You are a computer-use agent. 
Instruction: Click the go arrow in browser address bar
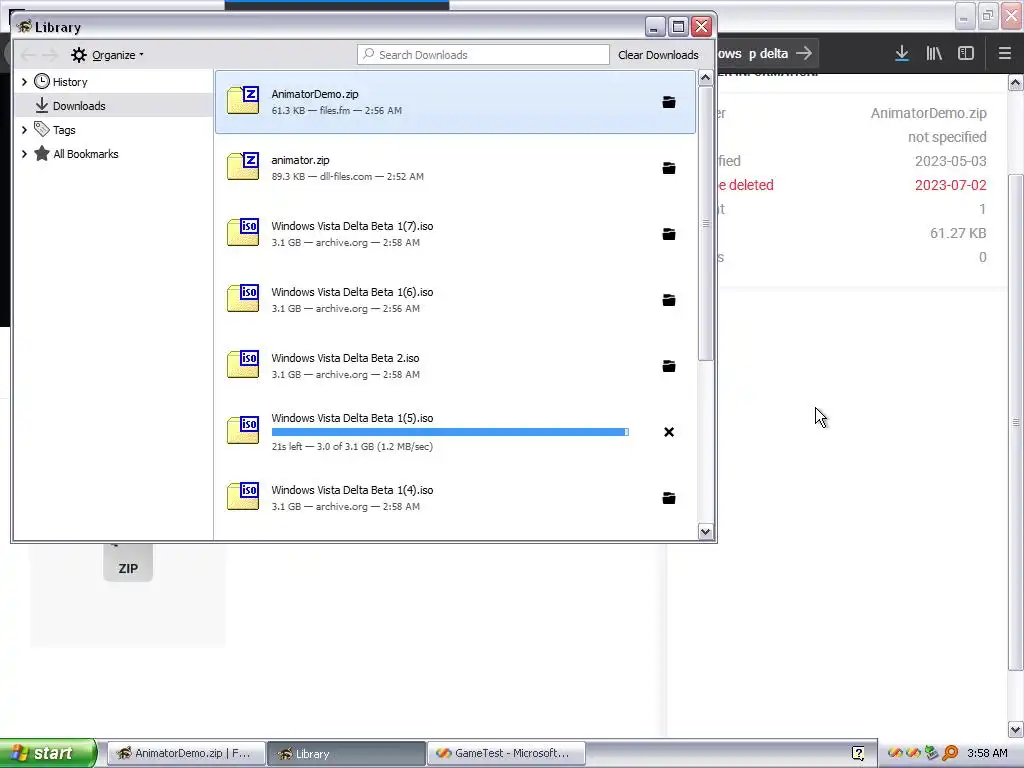click(804, 53)
